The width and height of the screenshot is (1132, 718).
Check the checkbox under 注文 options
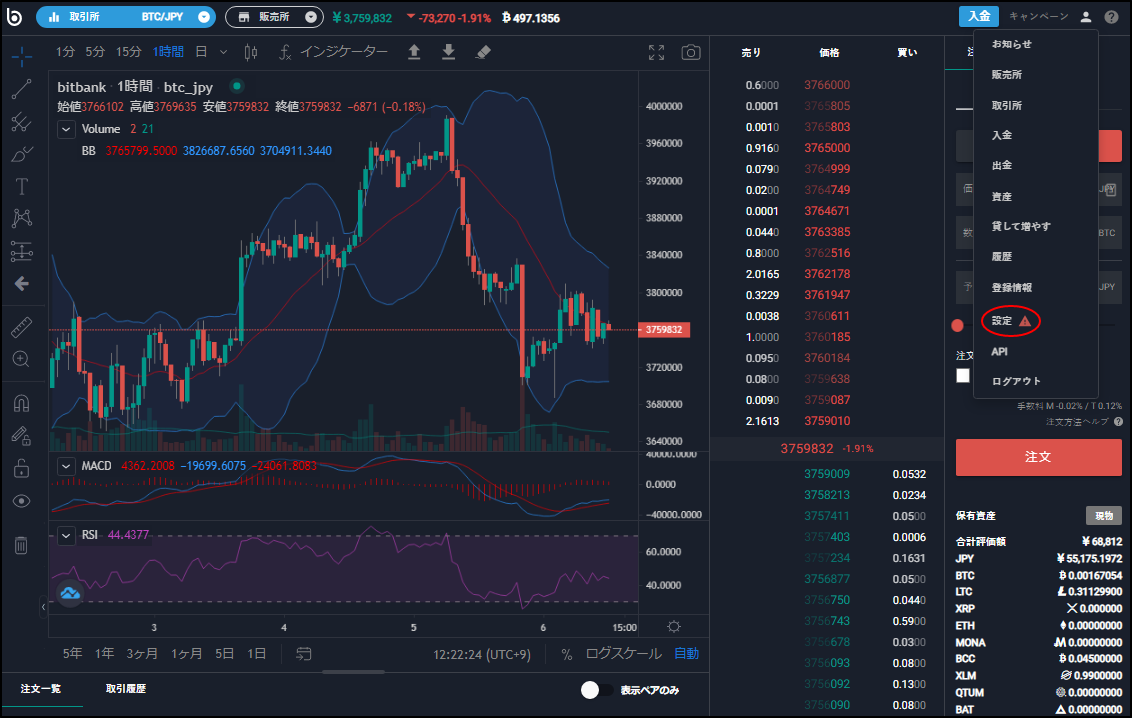962,376
